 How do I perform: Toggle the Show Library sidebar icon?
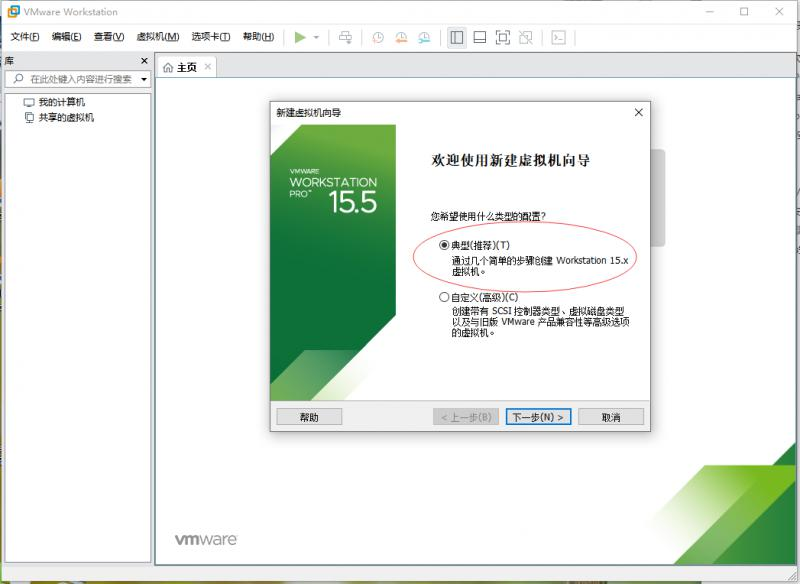[x=457, y=37]
